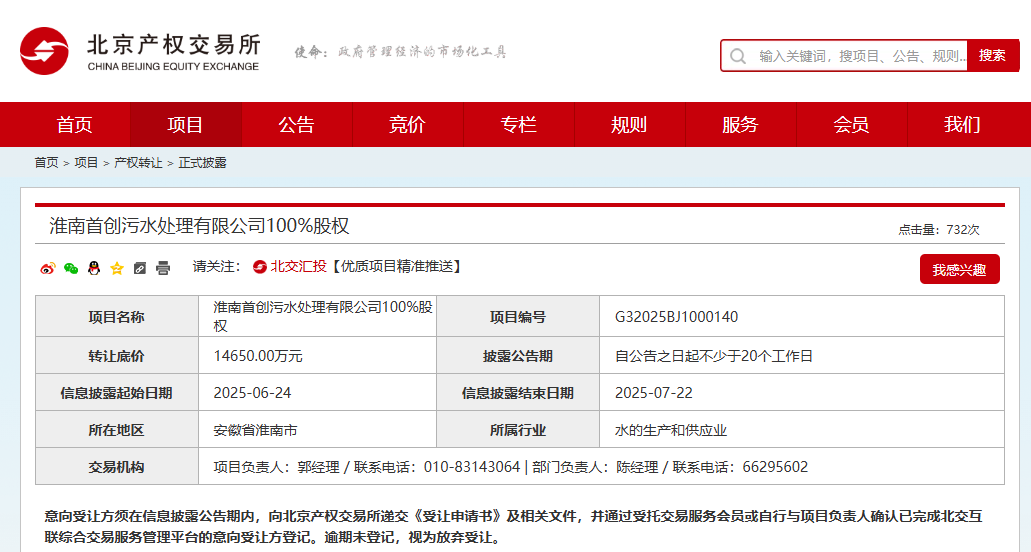Open the 规则 nav menu
The height and width of the screenshot is (552, 1031).
click(629, 124)
